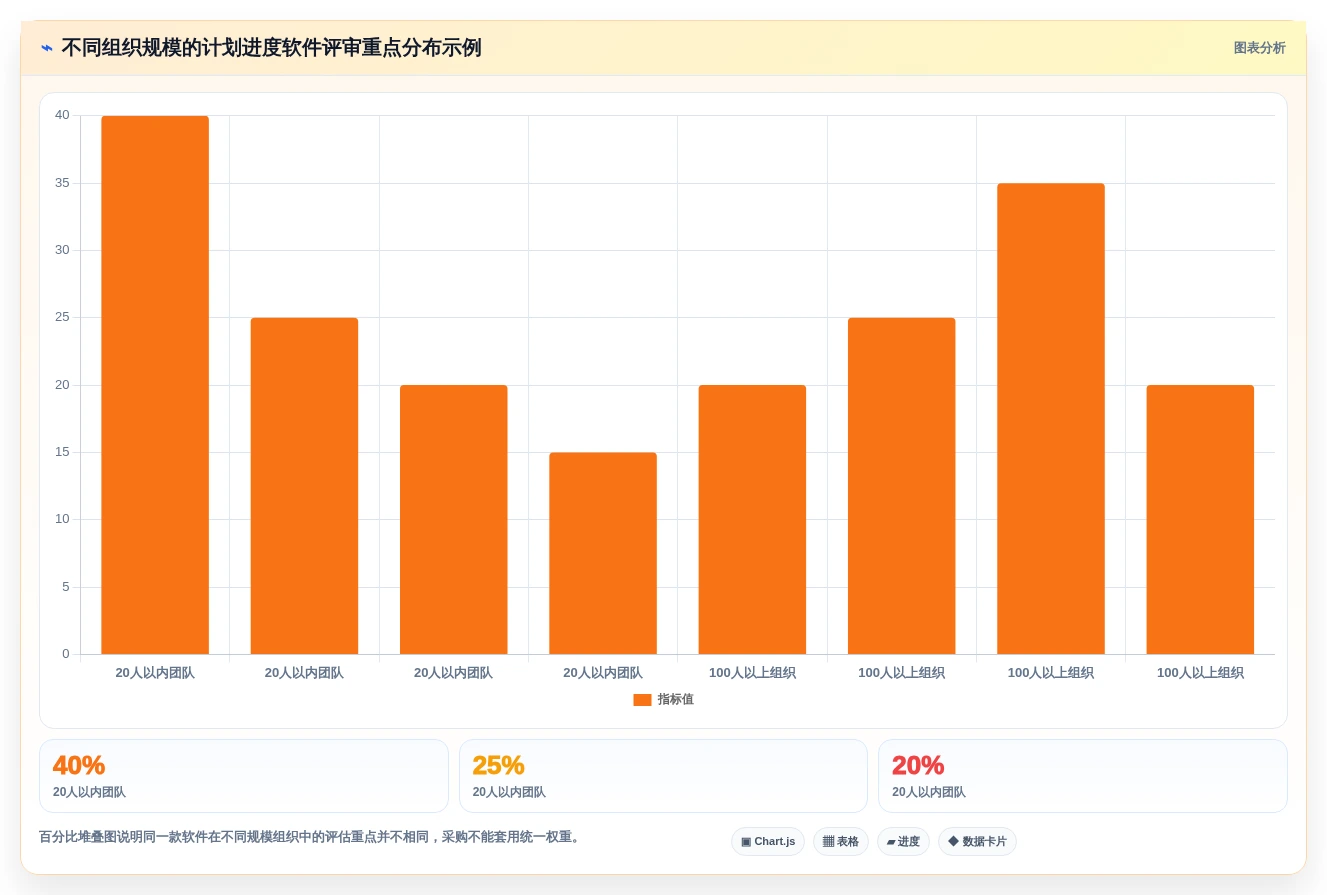Image resolution: width=1327 pixels, height=895 pixels.
Task: Click the value 25 bar for 20人以内团队
Action: pyautogui.click(x=304, y=486)
